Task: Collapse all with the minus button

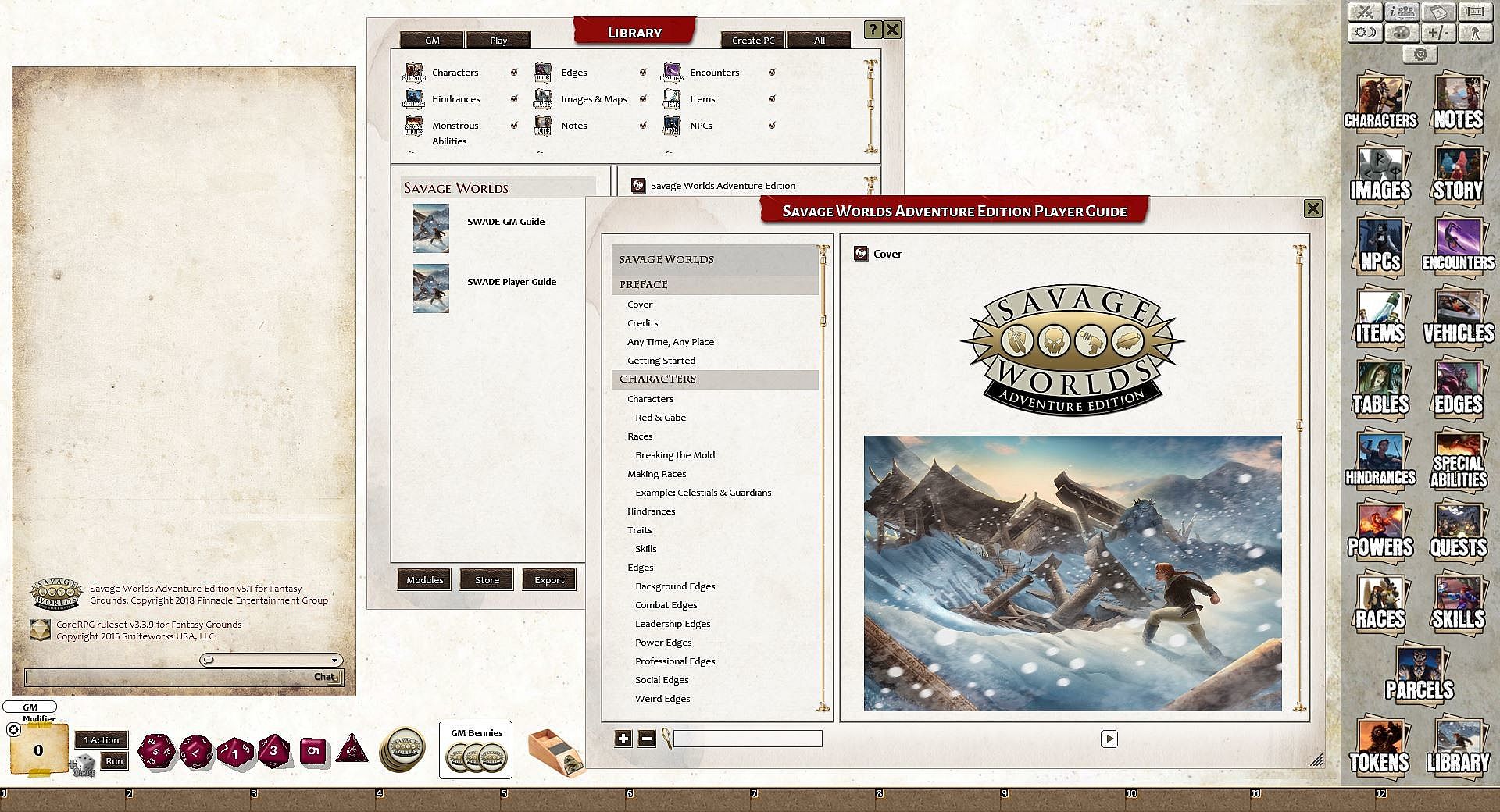Action: [646, 739]
